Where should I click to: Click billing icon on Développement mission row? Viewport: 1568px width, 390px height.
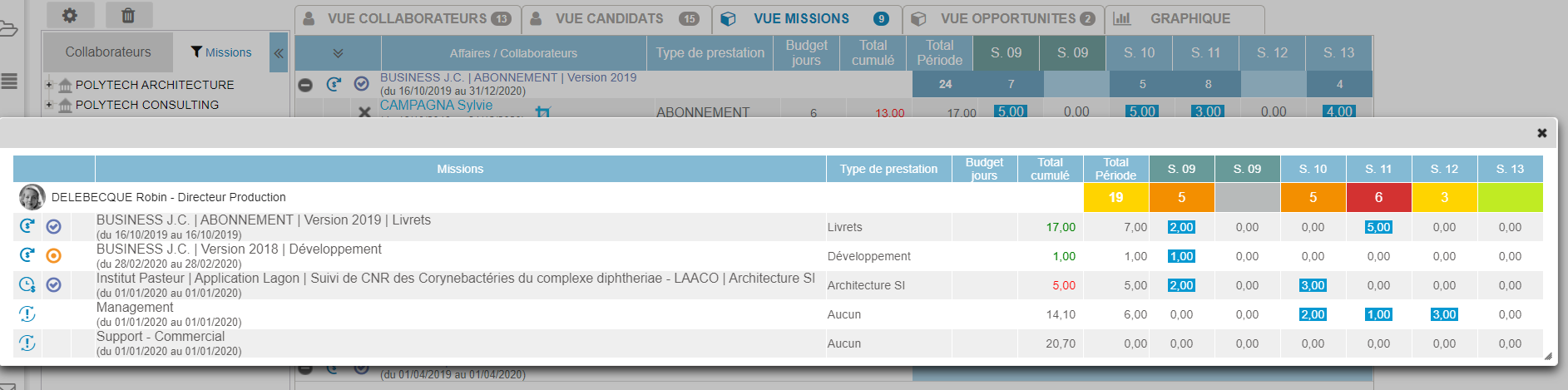(27, 255)
